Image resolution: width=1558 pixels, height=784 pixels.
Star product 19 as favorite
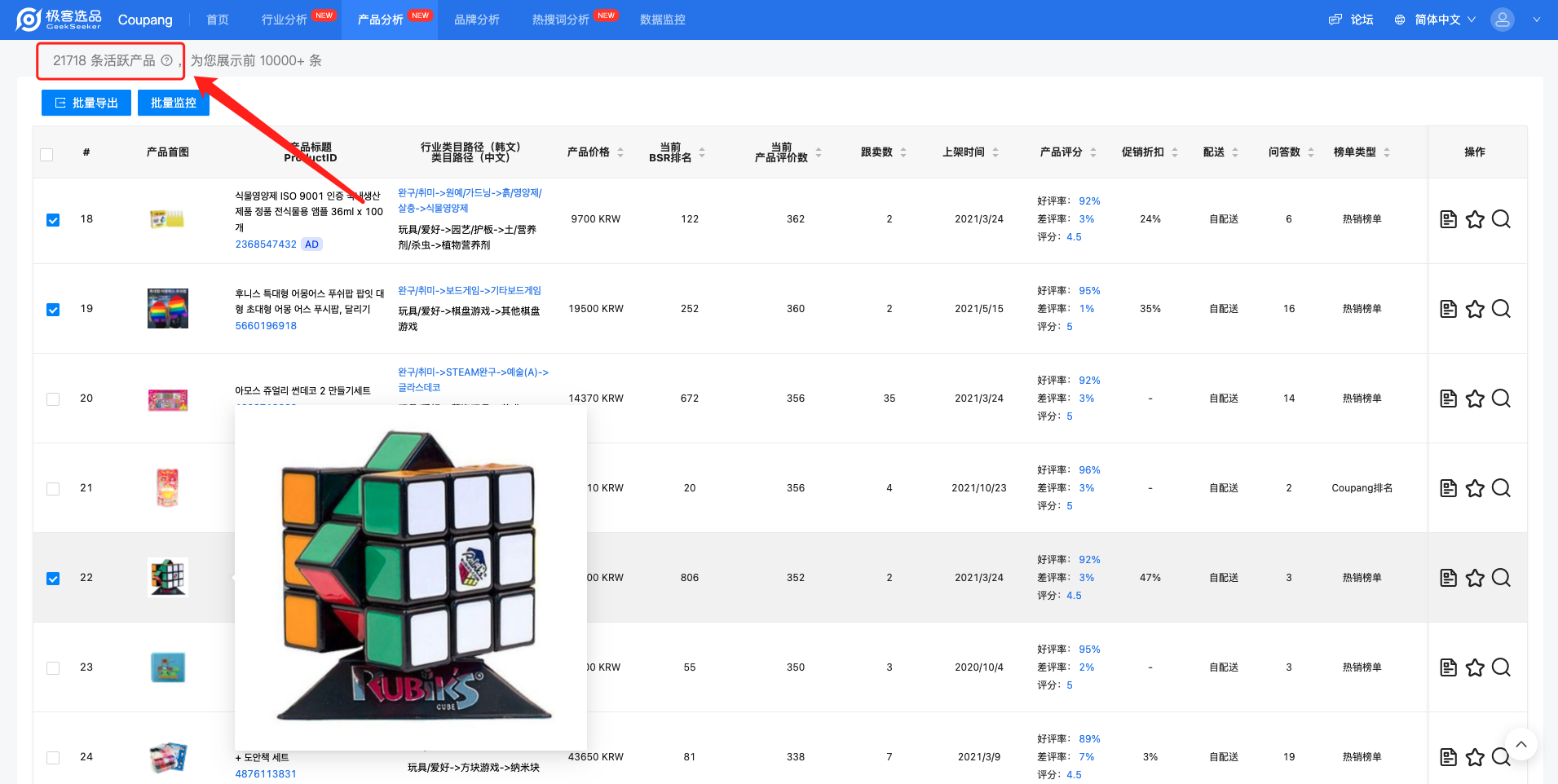pos(1474,309)
